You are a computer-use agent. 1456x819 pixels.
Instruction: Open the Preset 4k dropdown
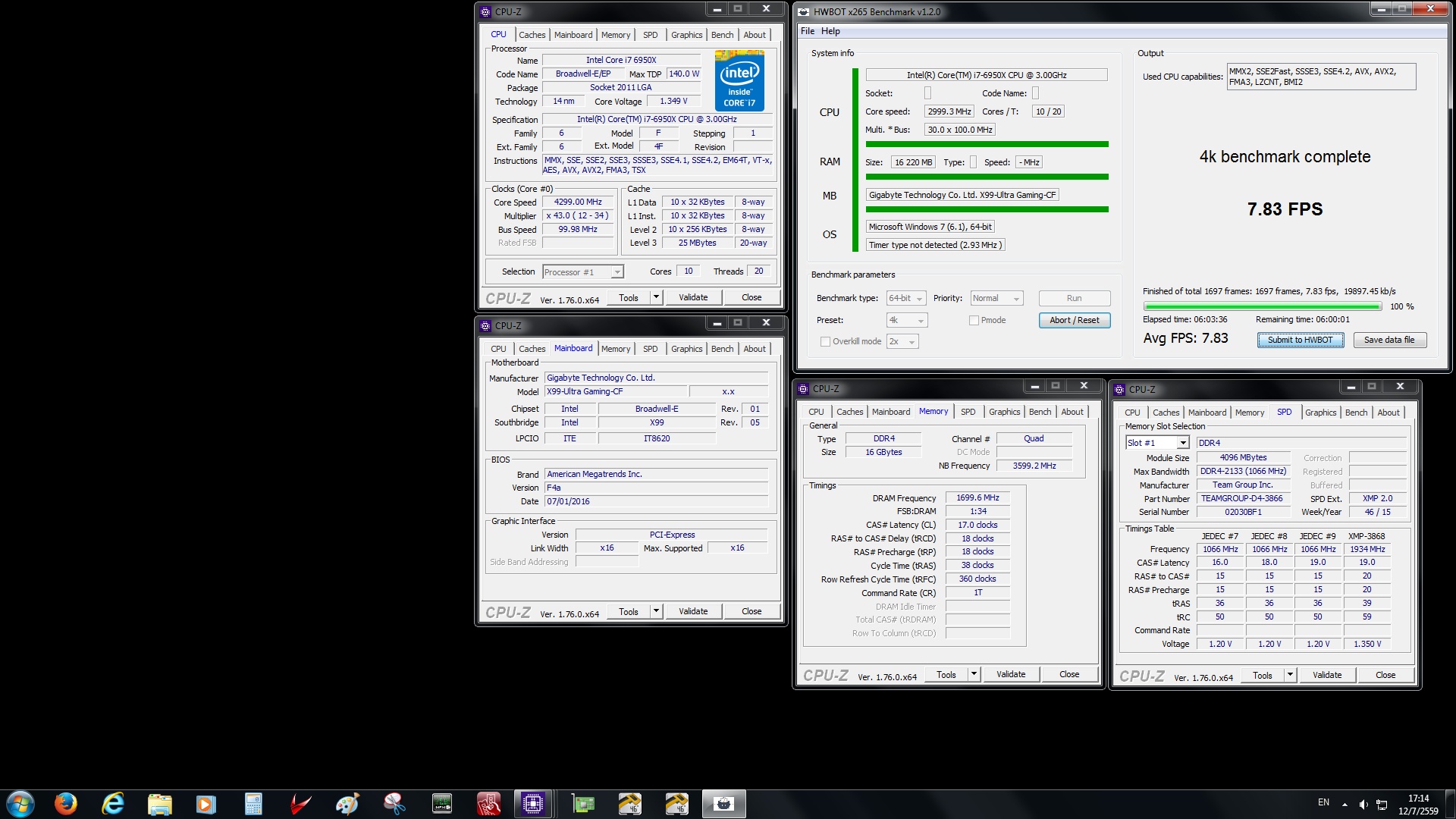(x=906, y=321)
